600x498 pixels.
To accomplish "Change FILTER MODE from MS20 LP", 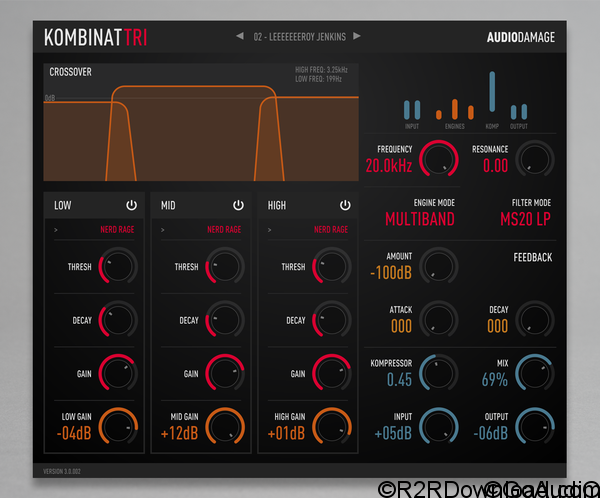I will (x=525, y=219).
